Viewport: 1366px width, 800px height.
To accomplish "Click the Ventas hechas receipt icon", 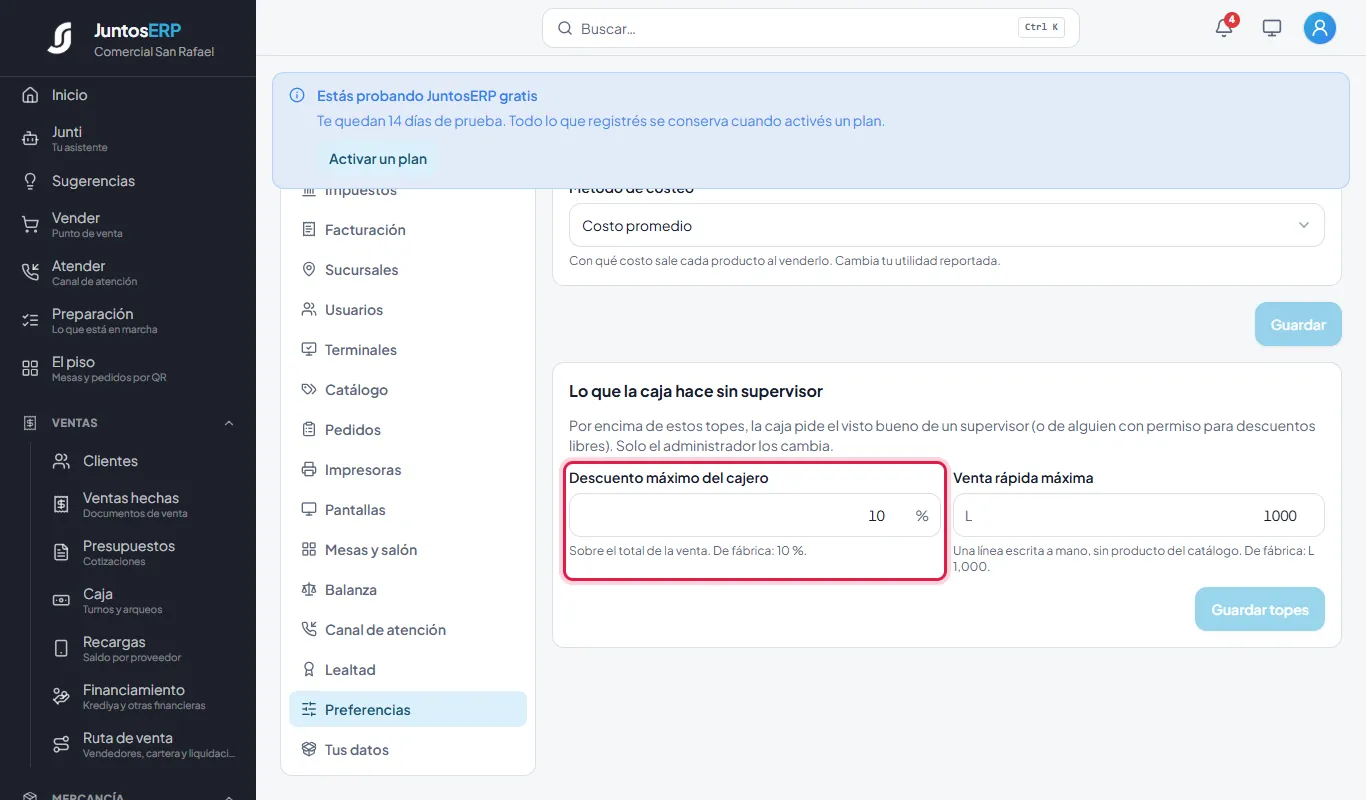I will pos(61,504).
